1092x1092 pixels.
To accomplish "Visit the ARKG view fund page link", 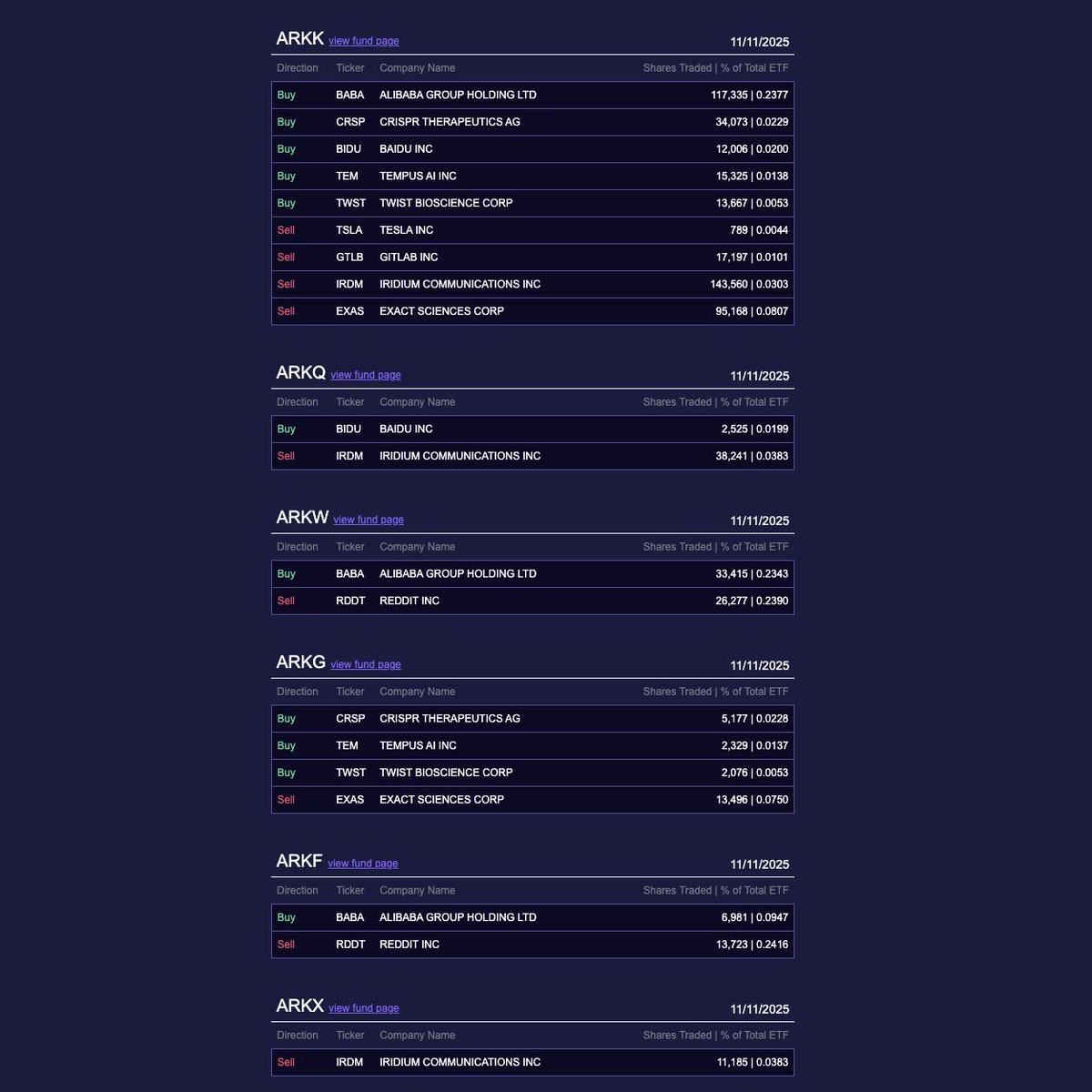I will pyautogui.click(x=365, y=664).
